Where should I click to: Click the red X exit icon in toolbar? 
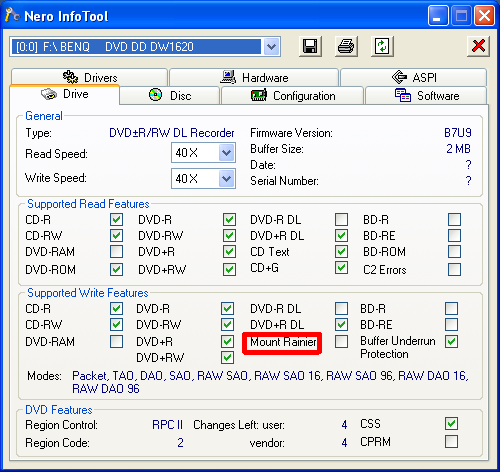pyautogui.click(x=478, y=46)
